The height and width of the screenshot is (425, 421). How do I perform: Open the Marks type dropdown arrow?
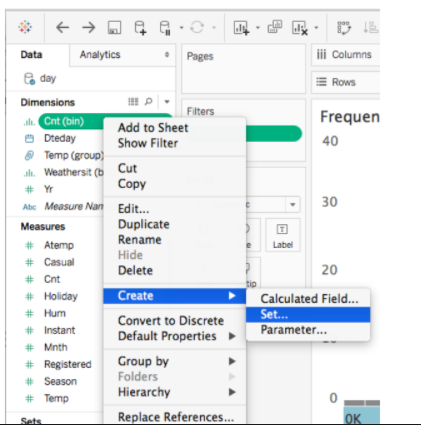pyautogui.click(x=293, y=204)
